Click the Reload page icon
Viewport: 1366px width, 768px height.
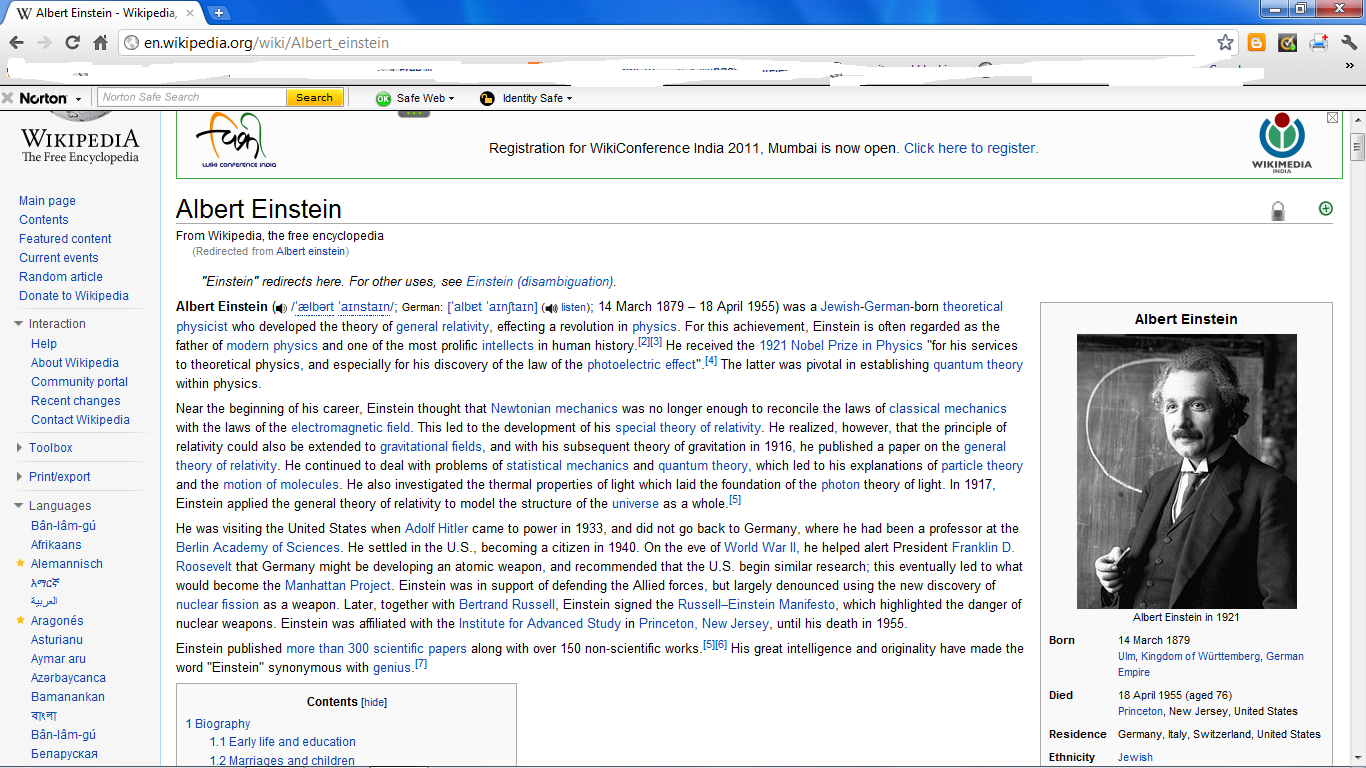70,42
